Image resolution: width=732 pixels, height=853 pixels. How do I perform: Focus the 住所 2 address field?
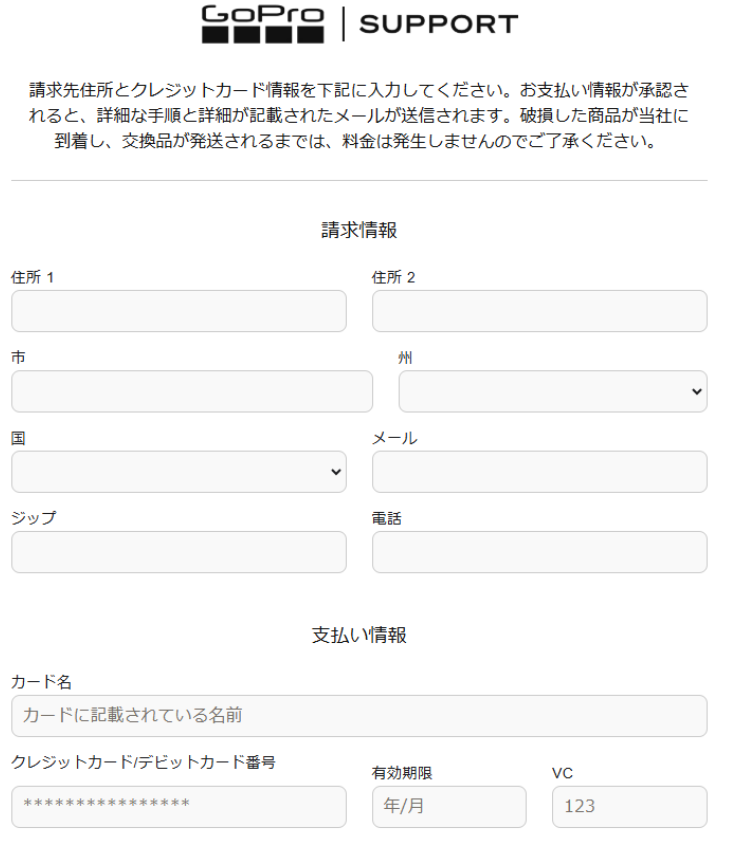pos(539,311)
